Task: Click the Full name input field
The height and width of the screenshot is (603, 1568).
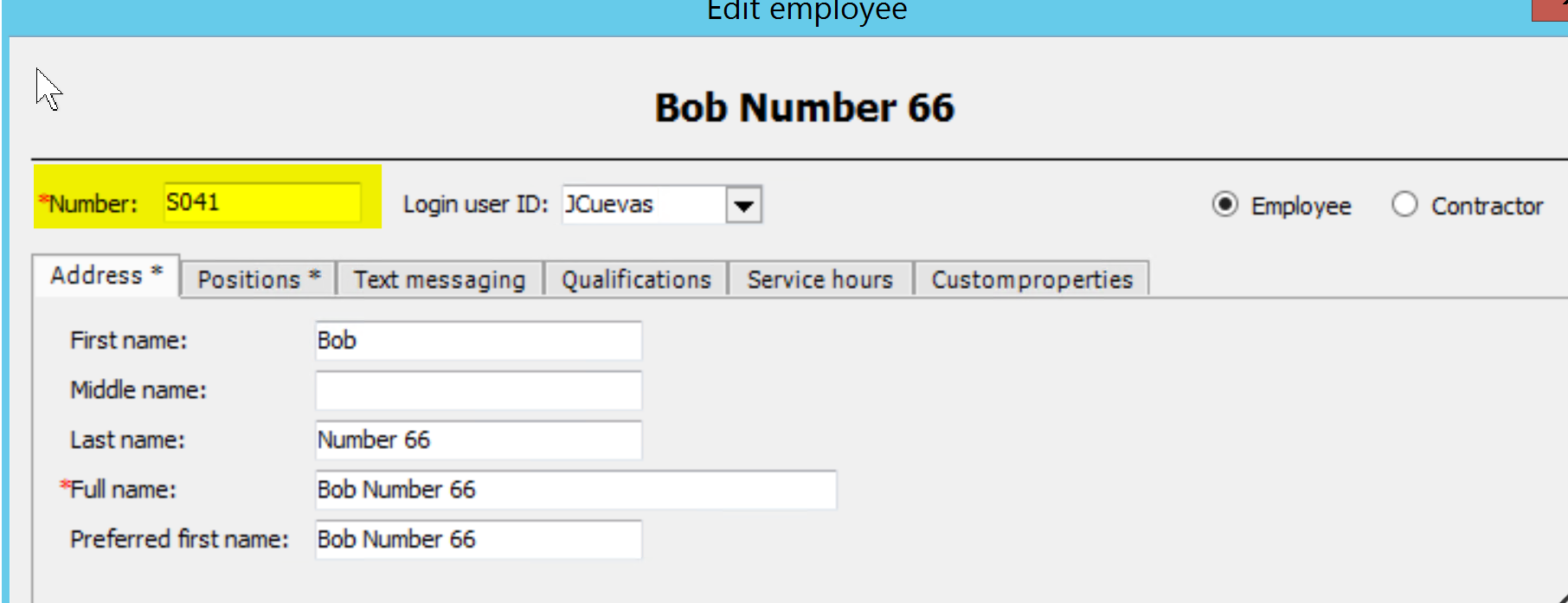Action: 576,490
